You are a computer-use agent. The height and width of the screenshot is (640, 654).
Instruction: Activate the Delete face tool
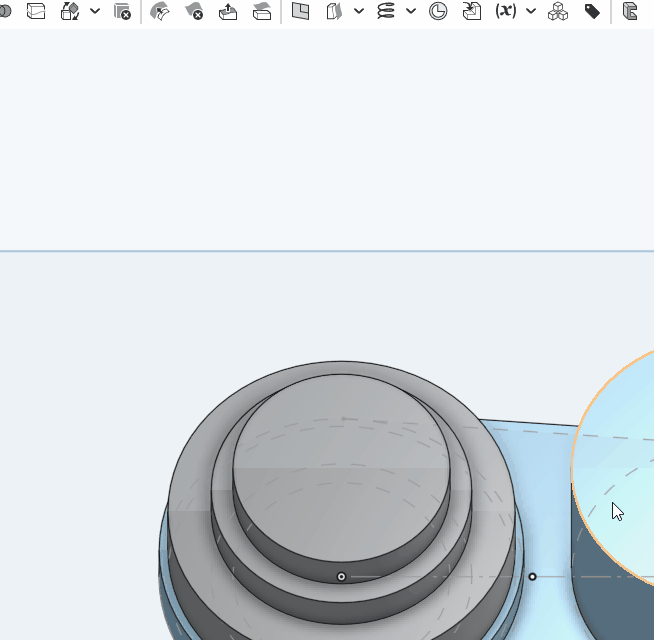(194, 12)
